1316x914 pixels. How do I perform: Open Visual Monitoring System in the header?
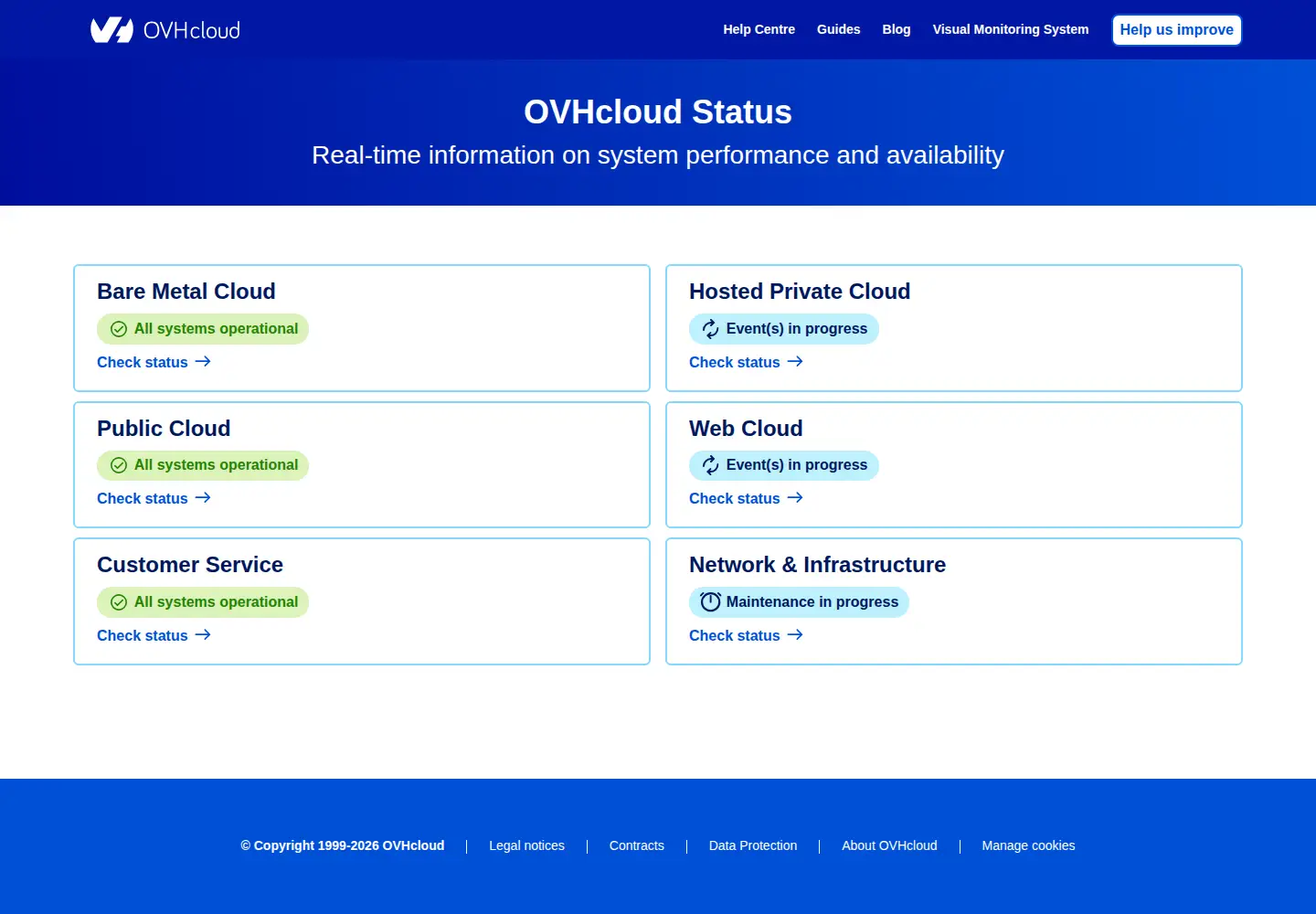[x=1011, y=29]
